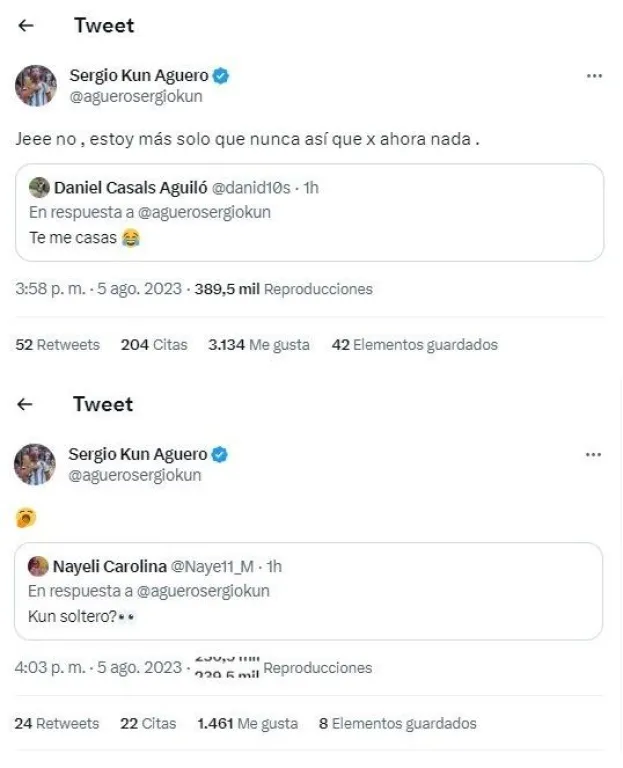View the 52 Retweets list
Image resolution: width=623 pixels, height=768 pixels.
click(58, 345)
